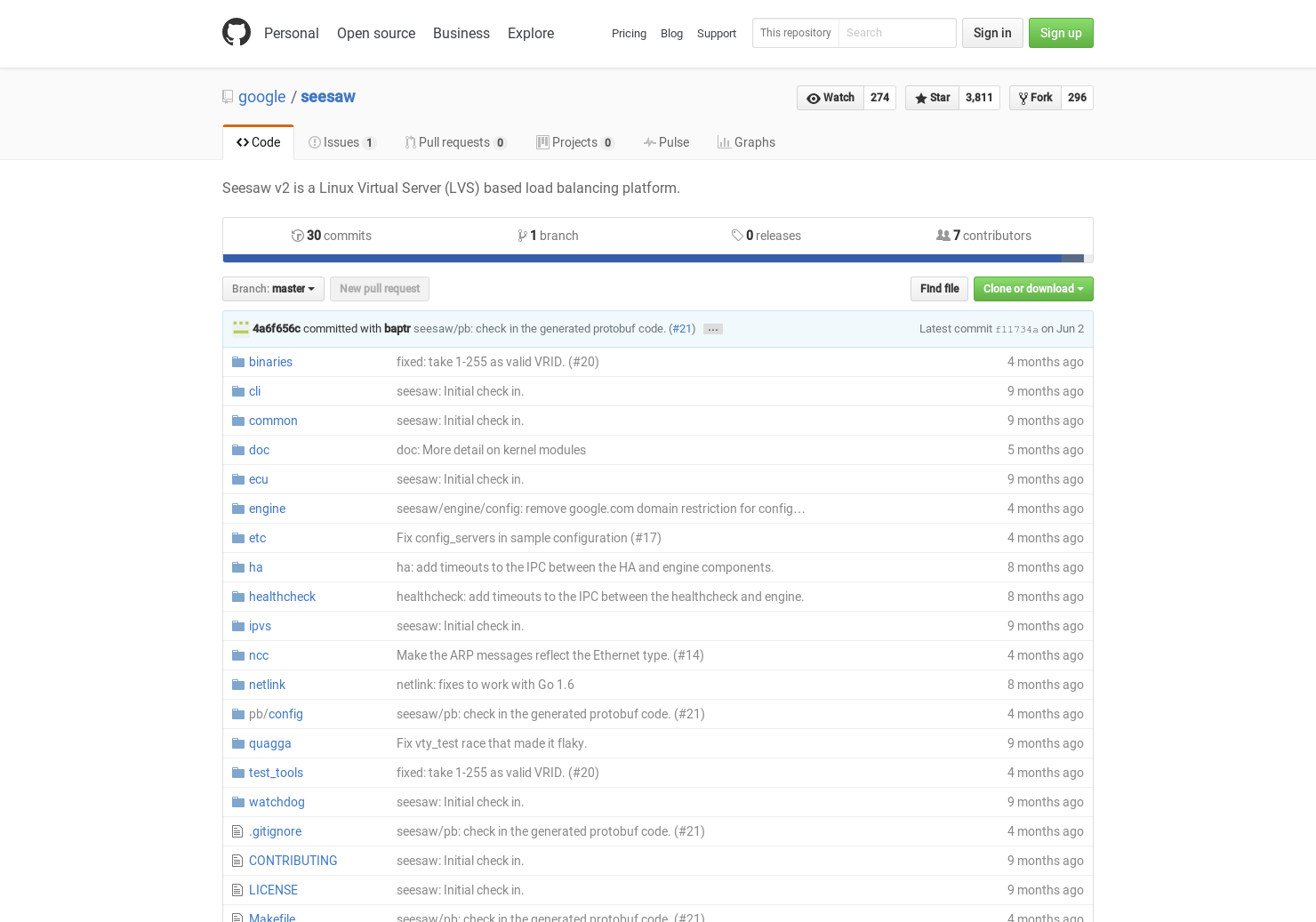Viewport: 1316px width, 922px height.
Task: Expand the Clone or download menu
Action: [x=1033, y=289]
